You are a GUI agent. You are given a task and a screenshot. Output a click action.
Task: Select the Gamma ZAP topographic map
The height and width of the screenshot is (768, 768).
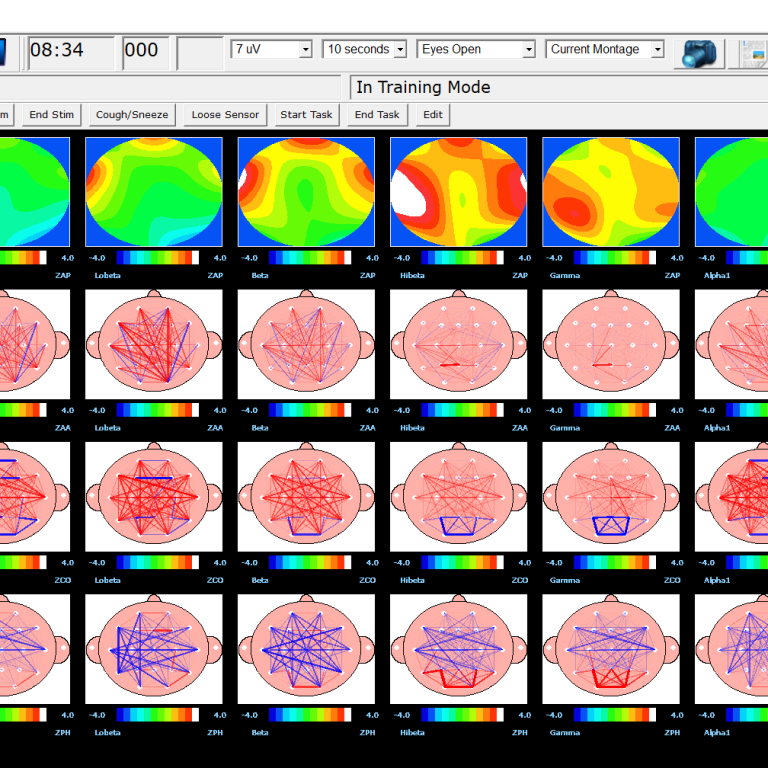611,192
